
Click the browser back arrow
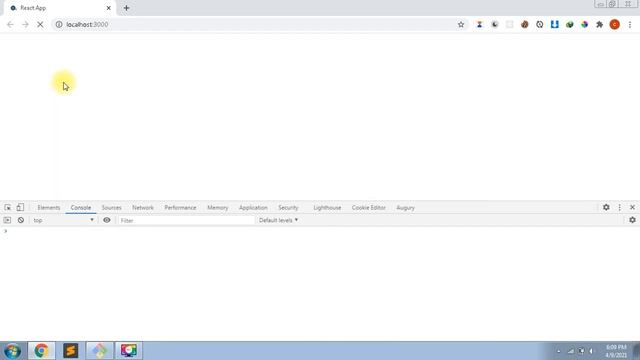[10, 24]
